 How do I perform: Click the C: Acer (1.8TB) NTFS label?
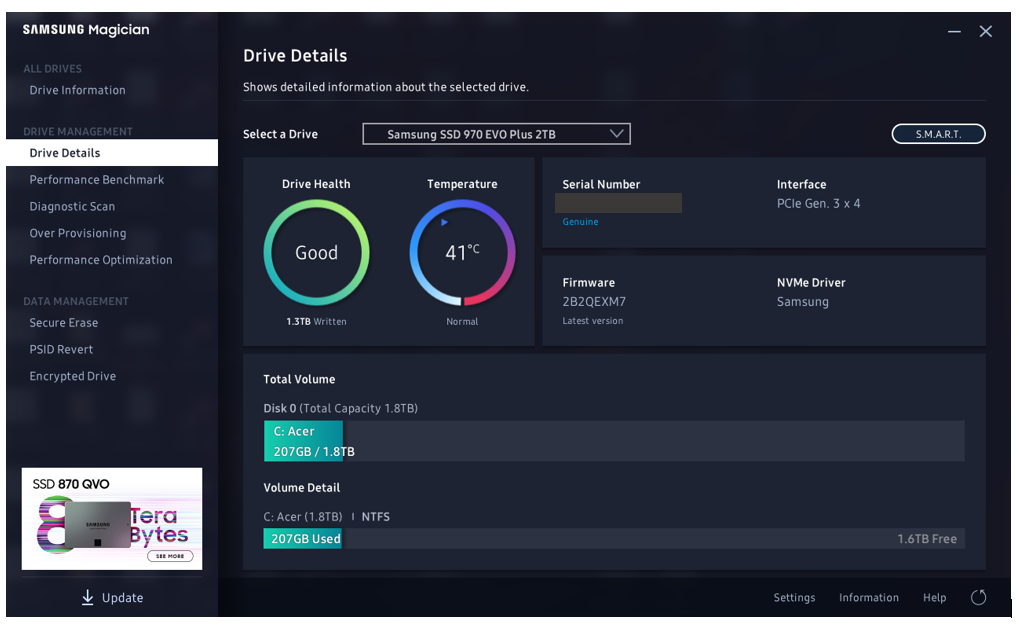[x=326, y=517]
